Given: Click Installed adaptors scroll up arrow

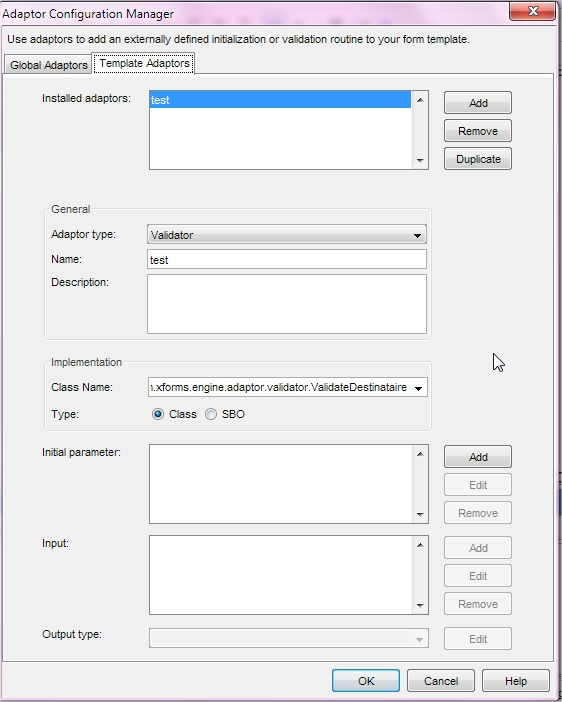Looking at the screenshot, I should click(x=420, y=100).
